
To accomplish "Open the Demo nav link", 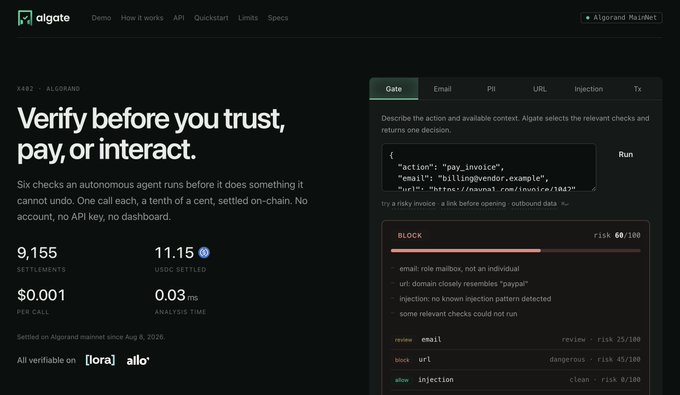I will point(101,18).
